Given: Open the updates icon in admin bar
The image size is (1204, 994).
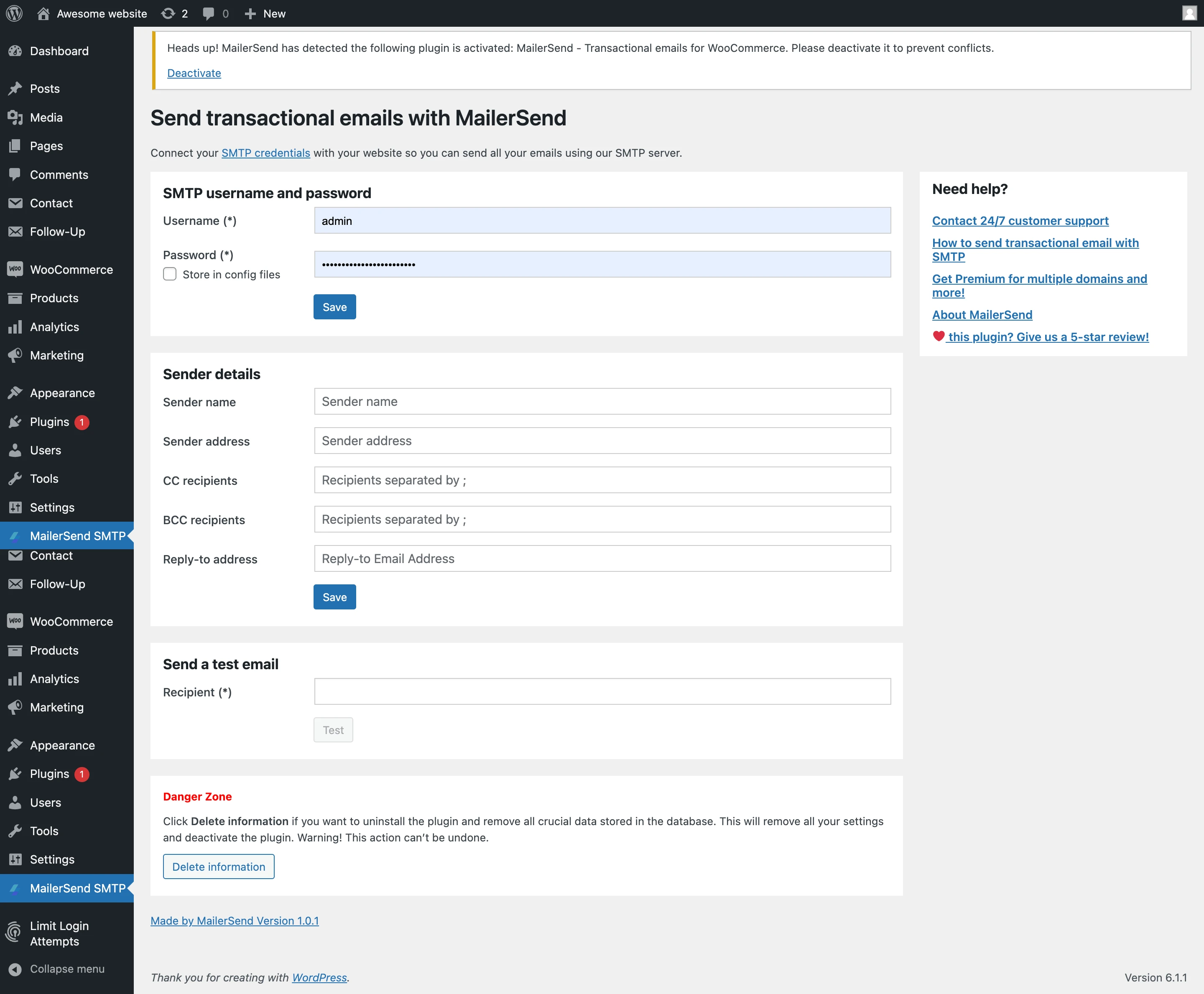Looking at the screenshot, I should point(168,13).
